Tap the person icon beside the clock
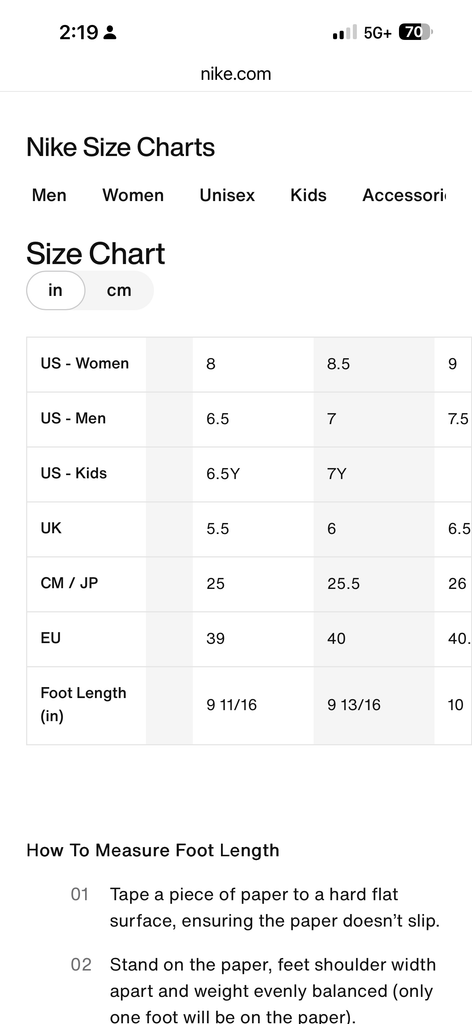The height and width of the screenshot is (1024, 472). (110, 33)
